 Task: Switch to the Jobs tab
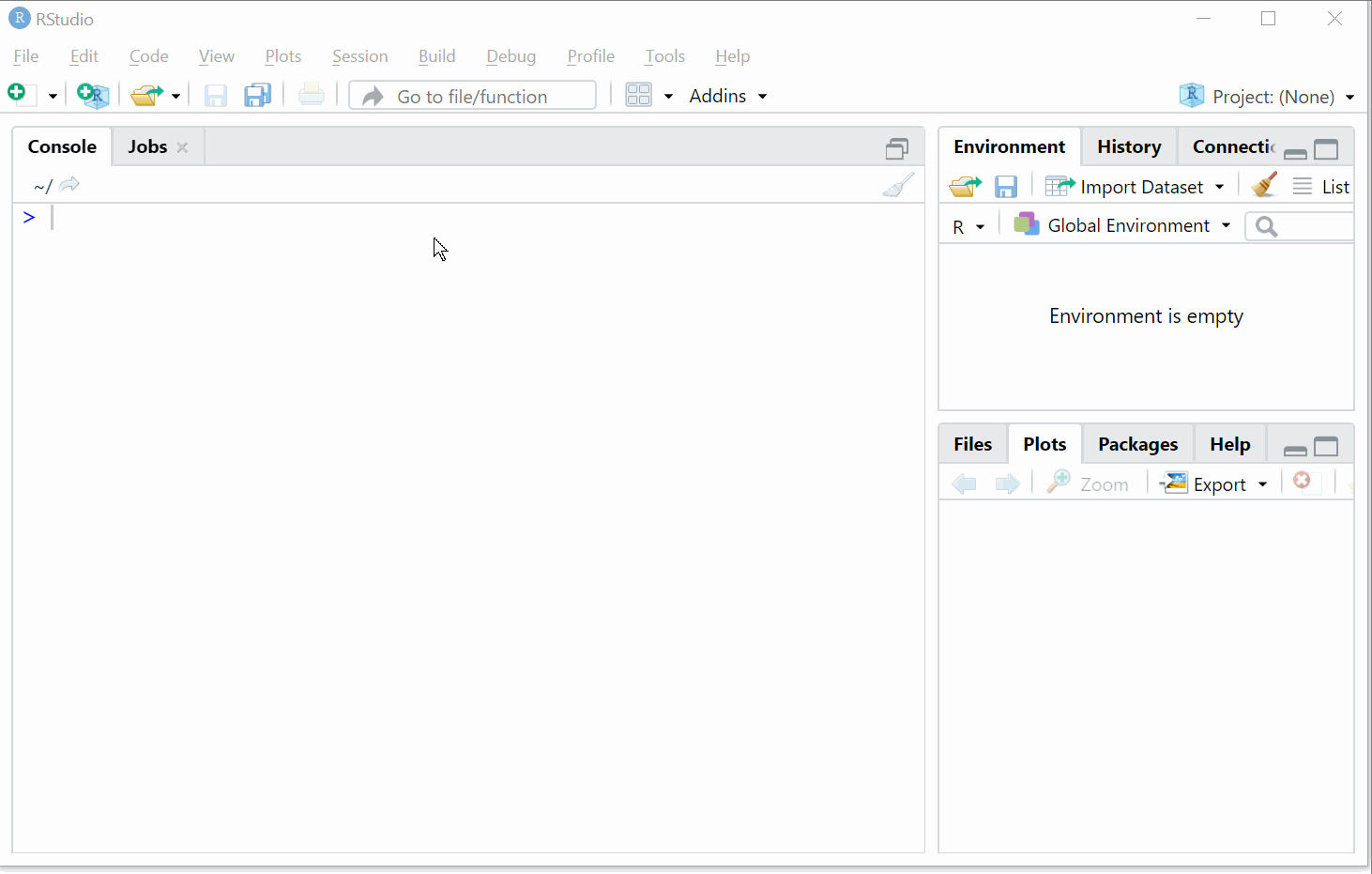pos(147,146)
